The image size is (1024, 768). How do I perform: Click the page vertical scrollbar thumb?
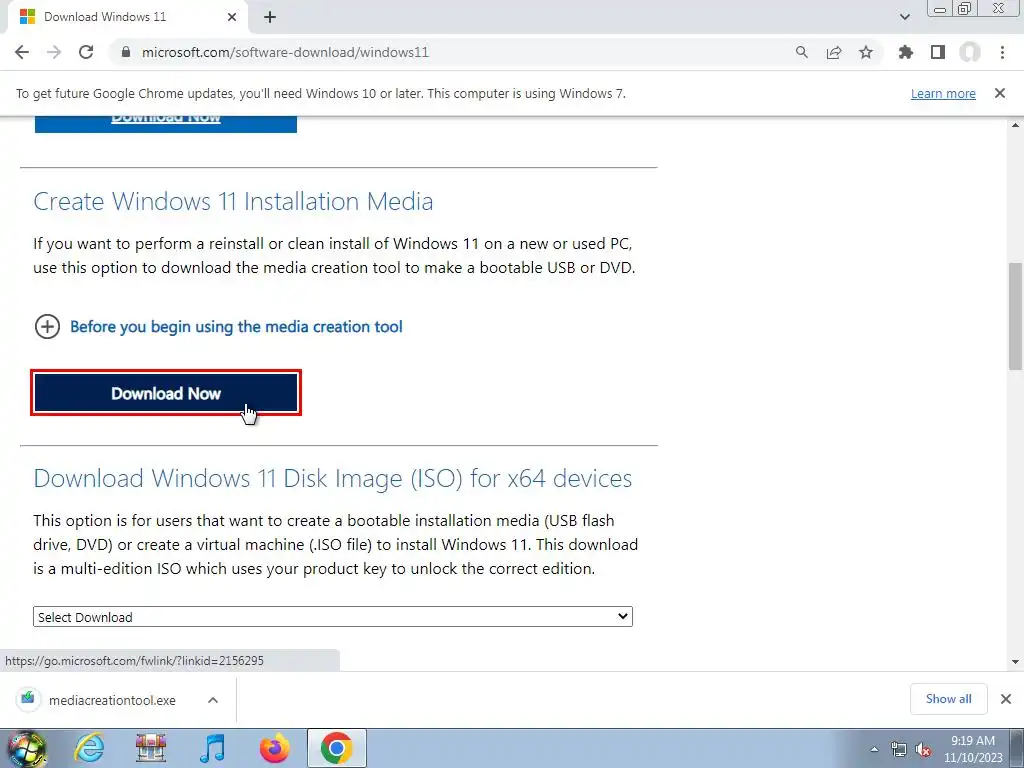(1015, 316)
